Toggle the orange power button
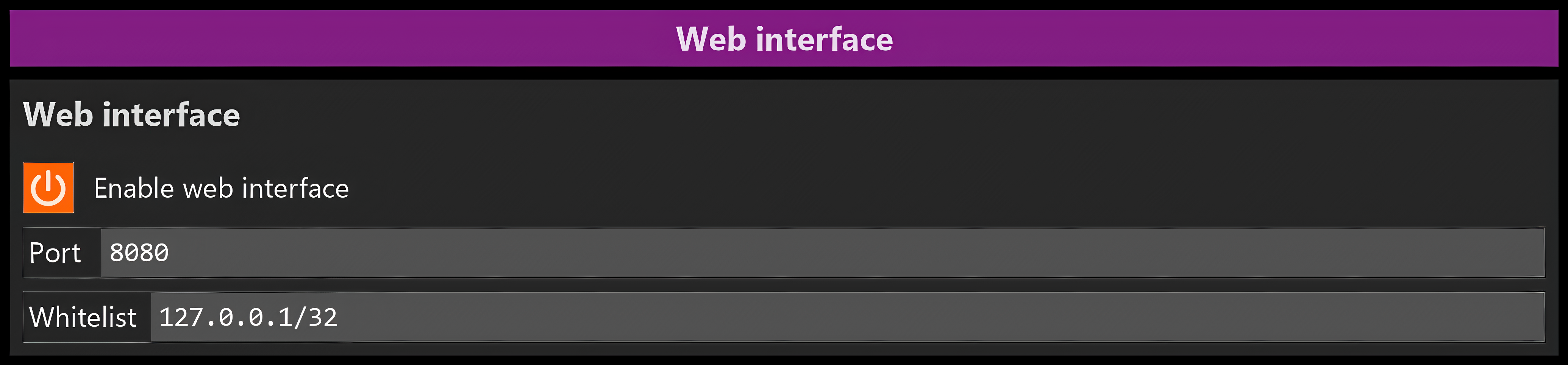Screen dimensions: 1568x365 [49, 187]
